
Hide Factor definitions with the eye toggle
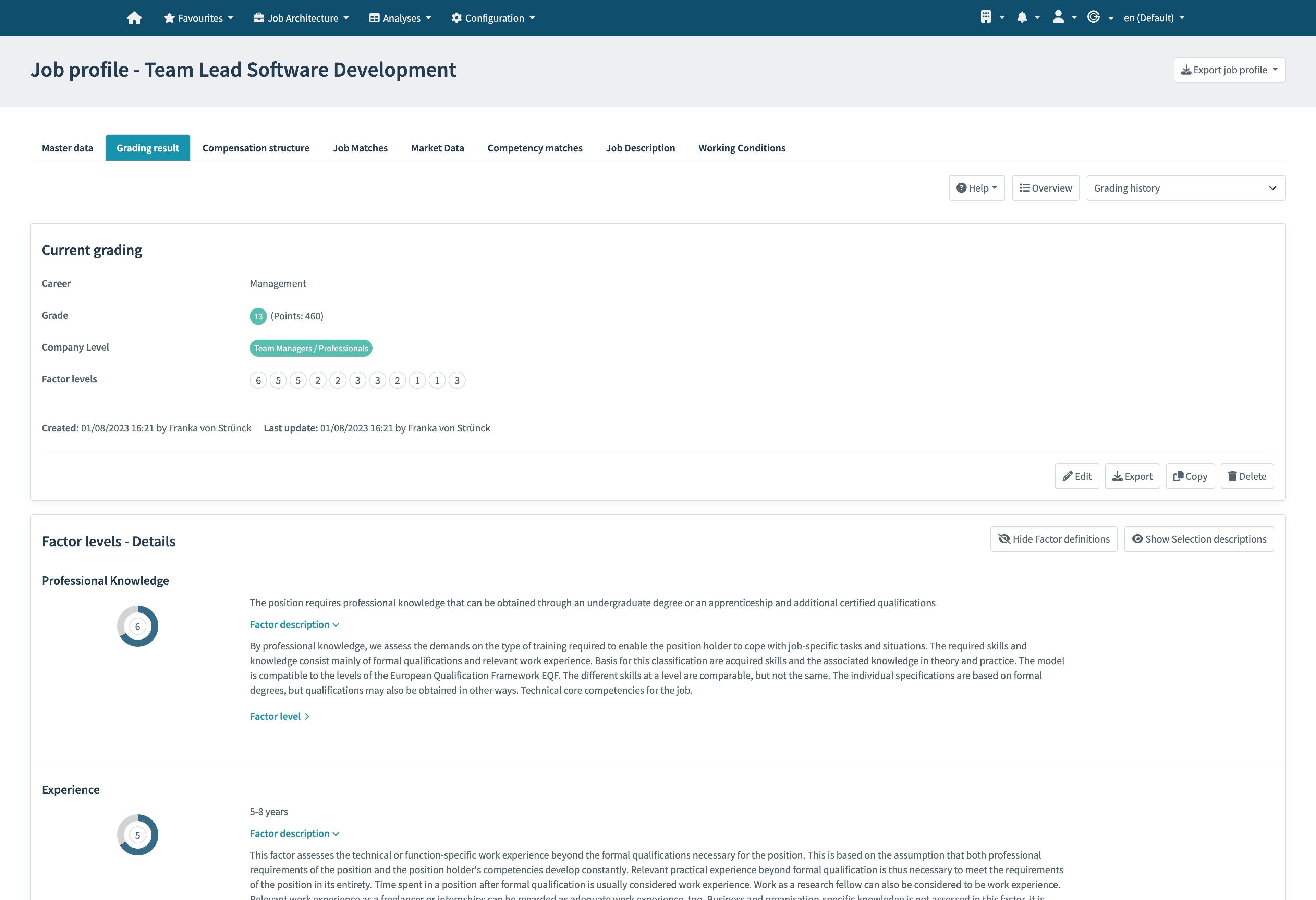pyautogui.click(x=1053, y=539)
